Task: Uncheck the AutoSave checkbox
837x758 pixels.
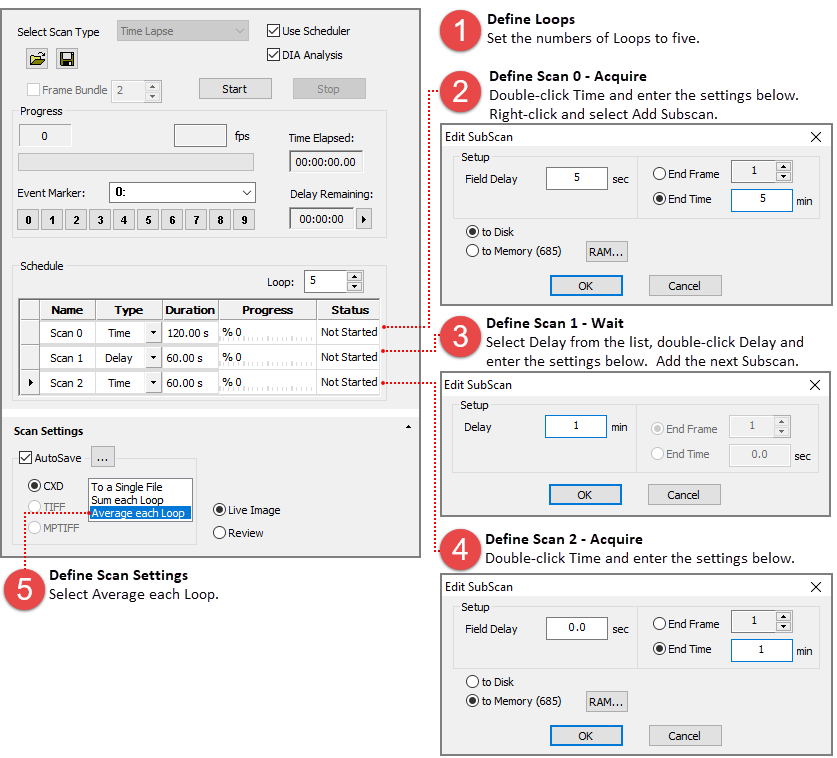Action: coord(26,458)
